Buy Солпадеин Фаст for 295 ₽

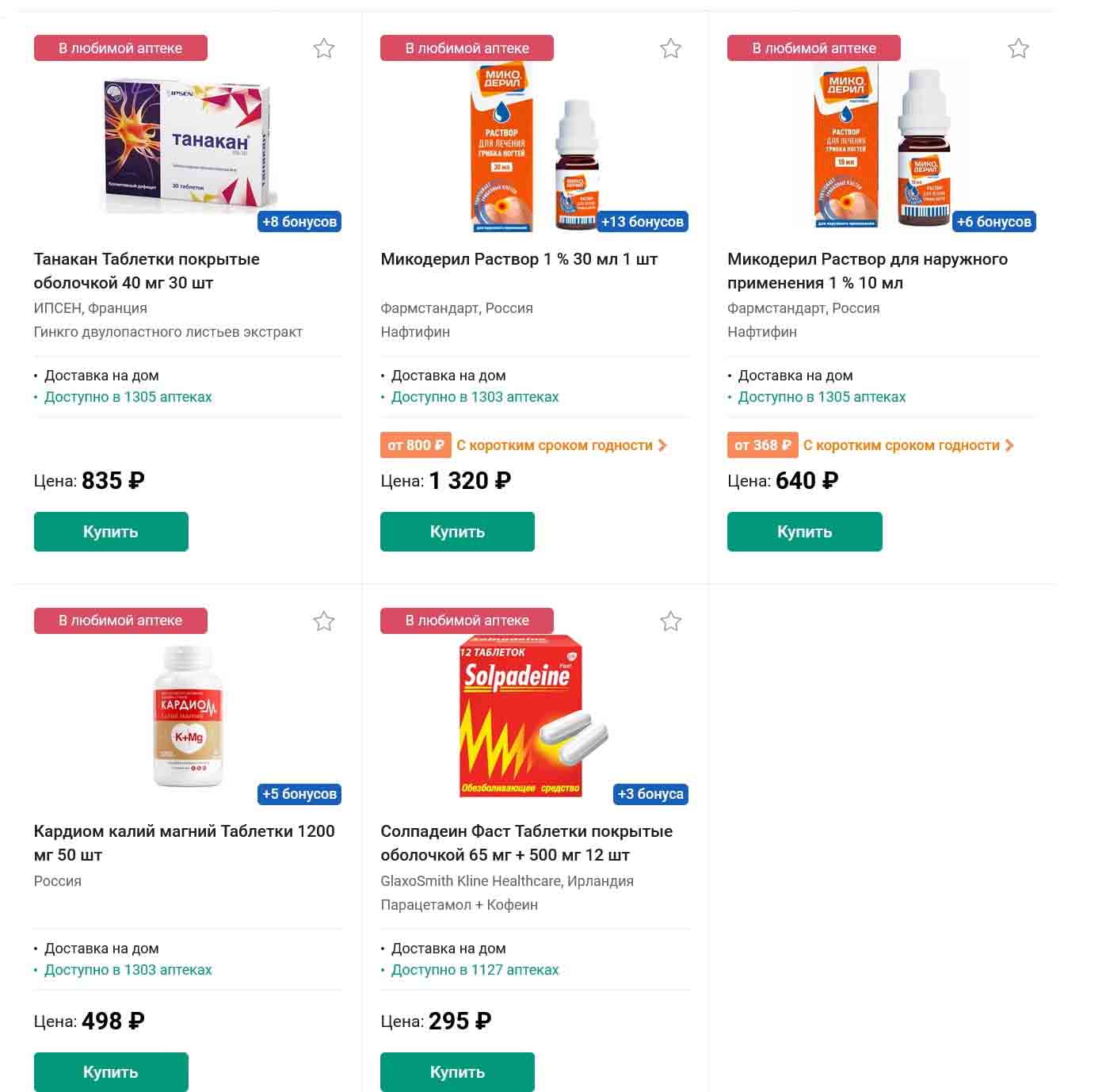click(457, 1072)
